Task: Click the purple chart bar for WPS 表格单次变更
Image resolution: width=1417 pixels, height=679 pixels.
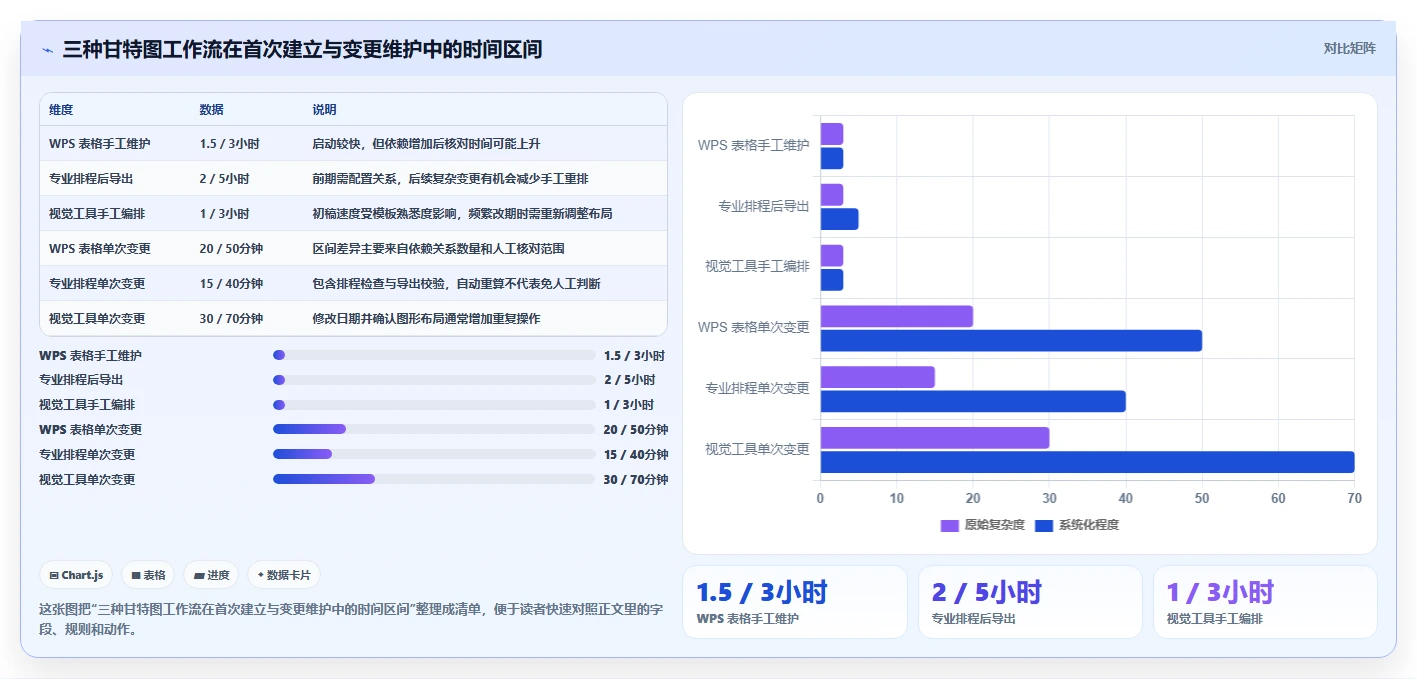Action: coord(897,316)
